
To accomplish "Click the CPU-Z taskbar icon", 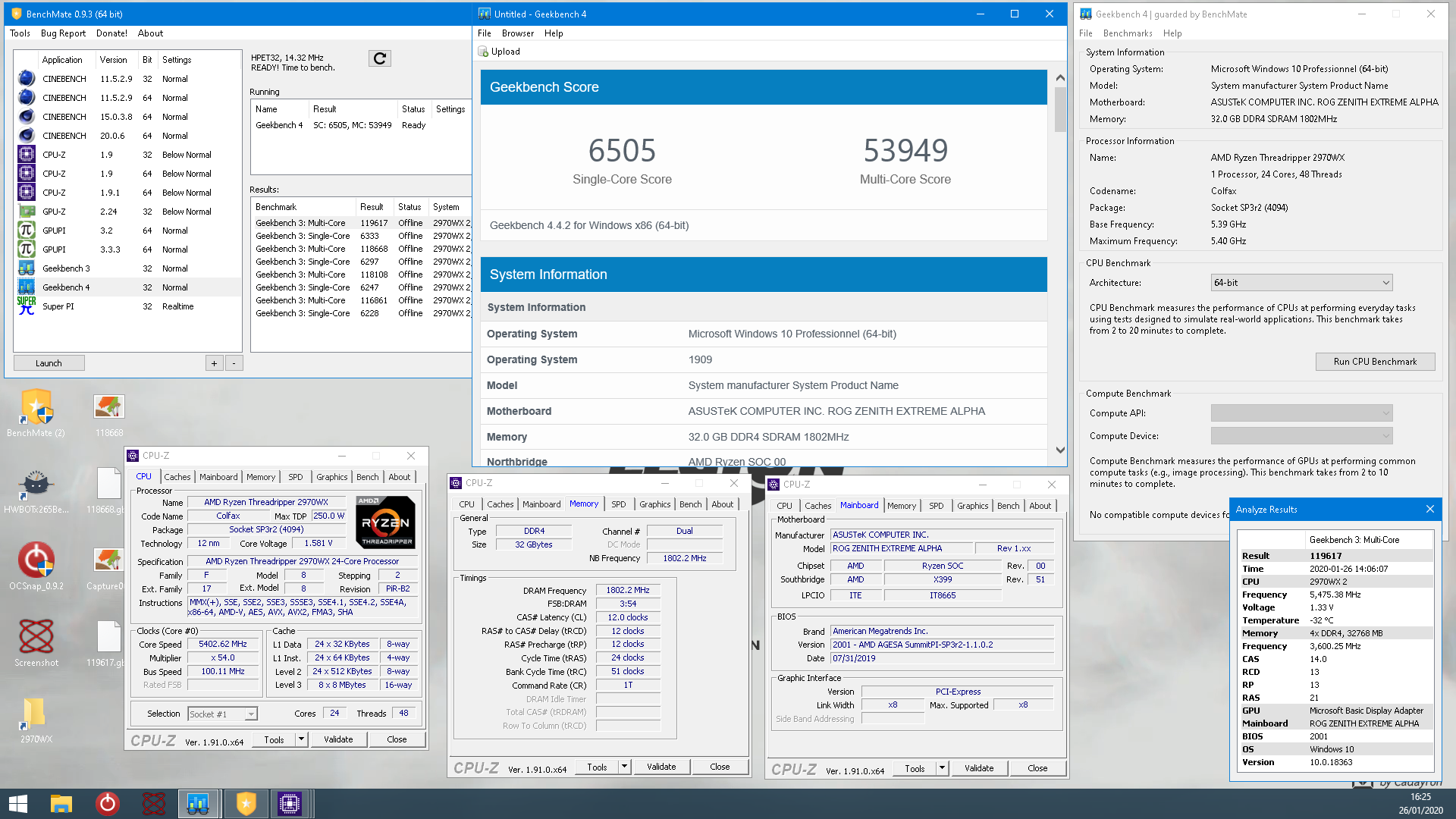I will click(x=290, y=804).
